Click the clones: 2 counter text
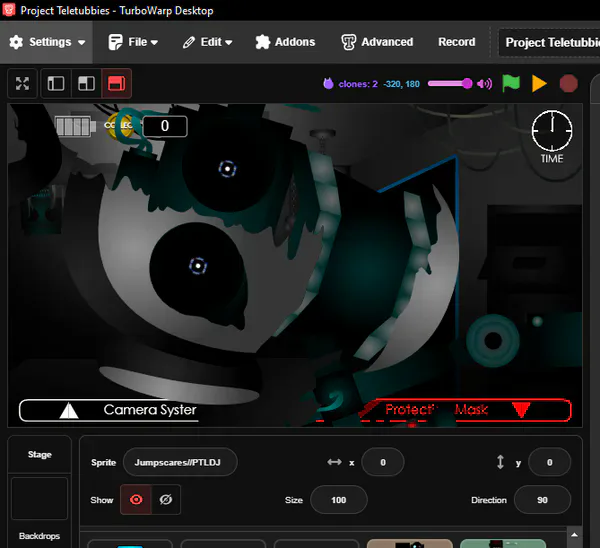600x548 pixels. (x=358, y=84)
